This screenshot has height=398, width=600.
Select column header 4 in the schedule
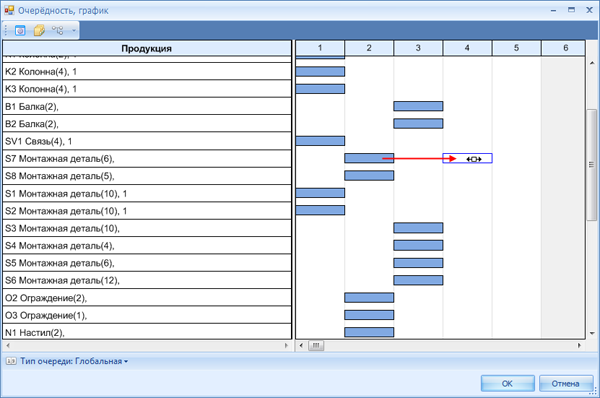(467, 48)
